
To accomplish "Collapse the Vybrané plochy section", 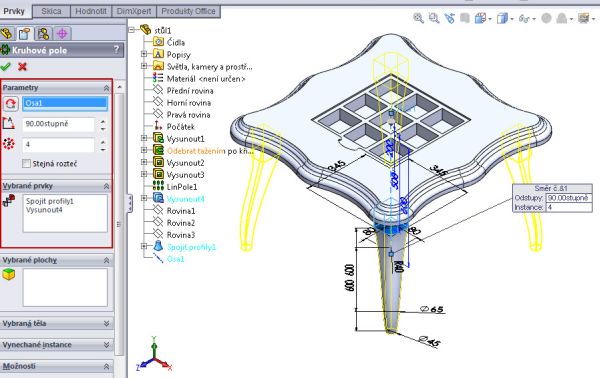I will click(x=106, y=261).
